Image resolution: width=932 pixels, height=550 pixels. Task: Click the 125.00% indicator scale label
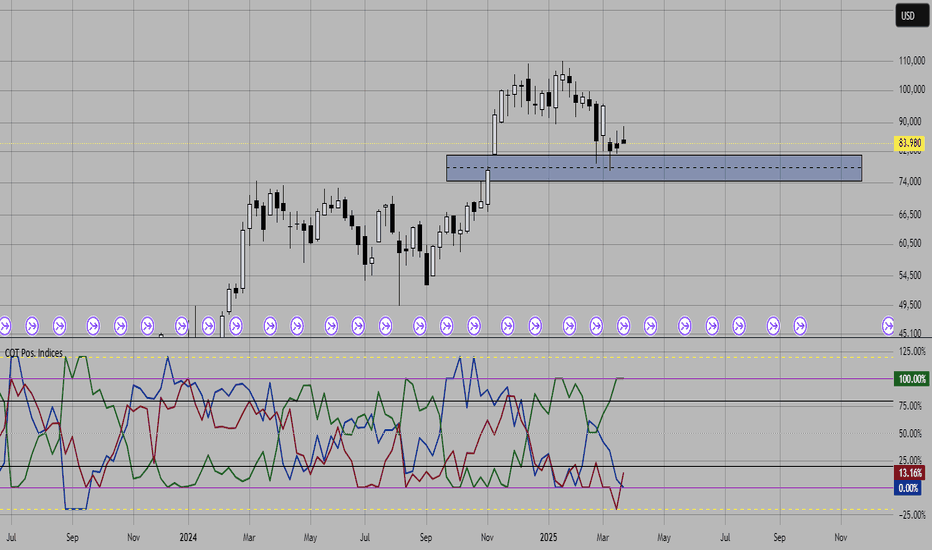tap(911, 351)
